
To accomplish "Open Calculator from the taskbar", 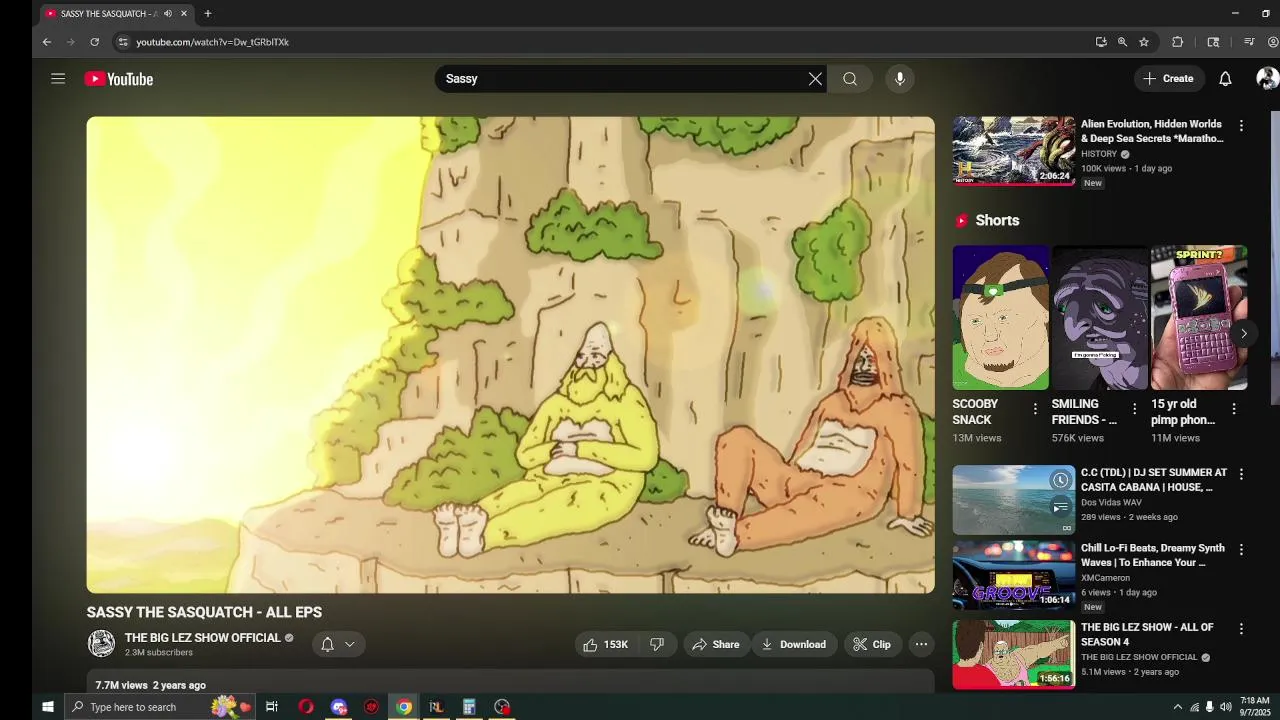I will tap(469, 707).
